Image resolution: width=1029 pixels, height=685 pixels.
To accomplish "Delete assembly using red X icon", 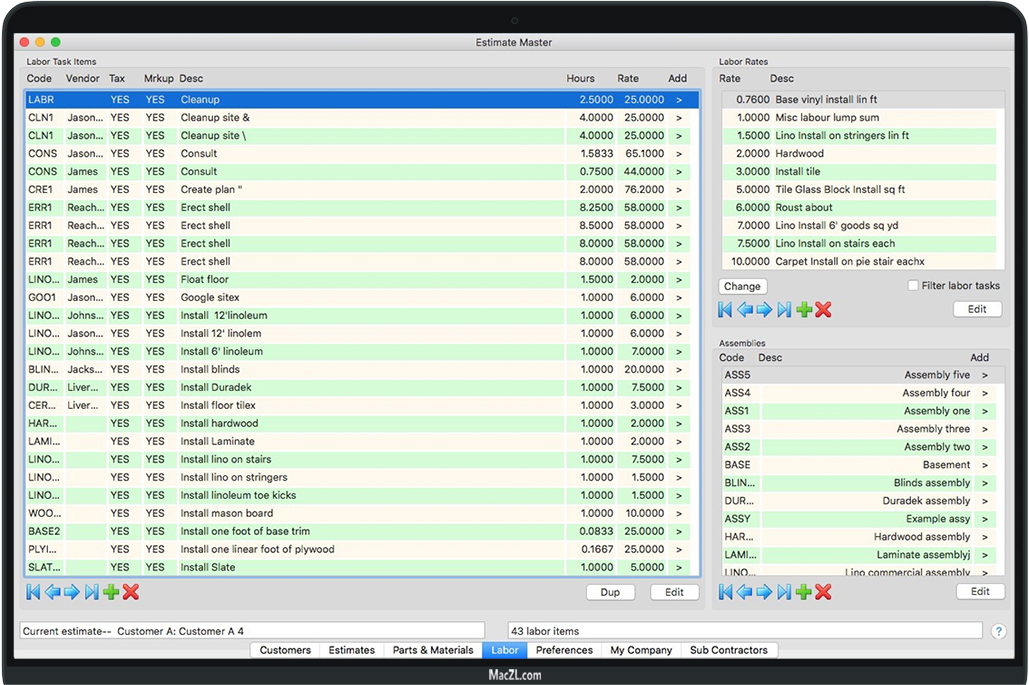I will point(823,592).
